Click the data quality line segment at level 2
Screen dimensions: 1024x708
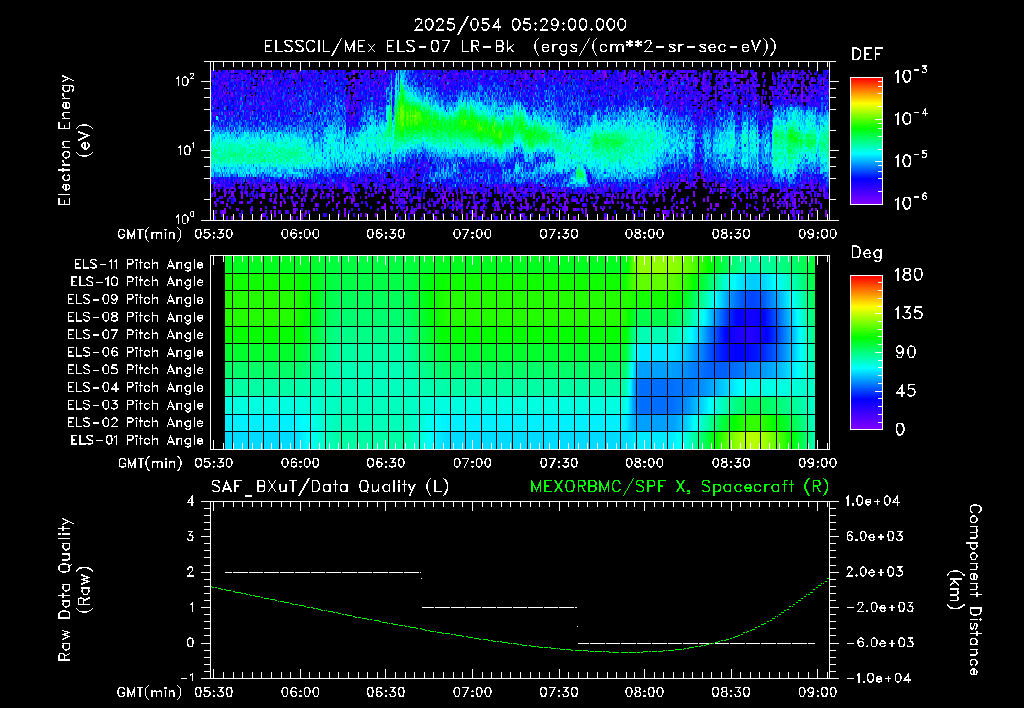[x=323, y=572]
